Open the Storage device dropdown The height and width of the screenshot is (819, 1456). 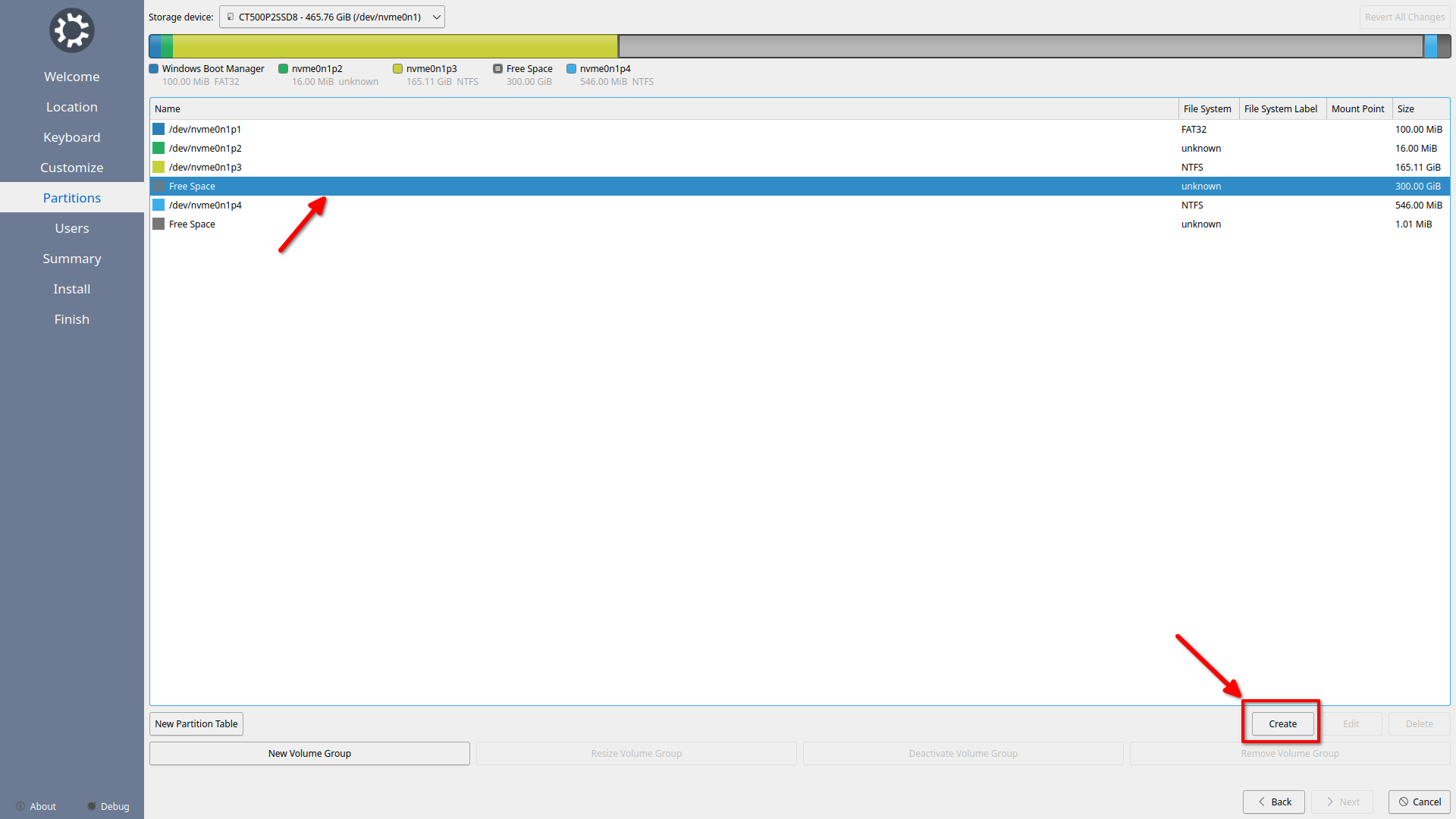(331, 17)
